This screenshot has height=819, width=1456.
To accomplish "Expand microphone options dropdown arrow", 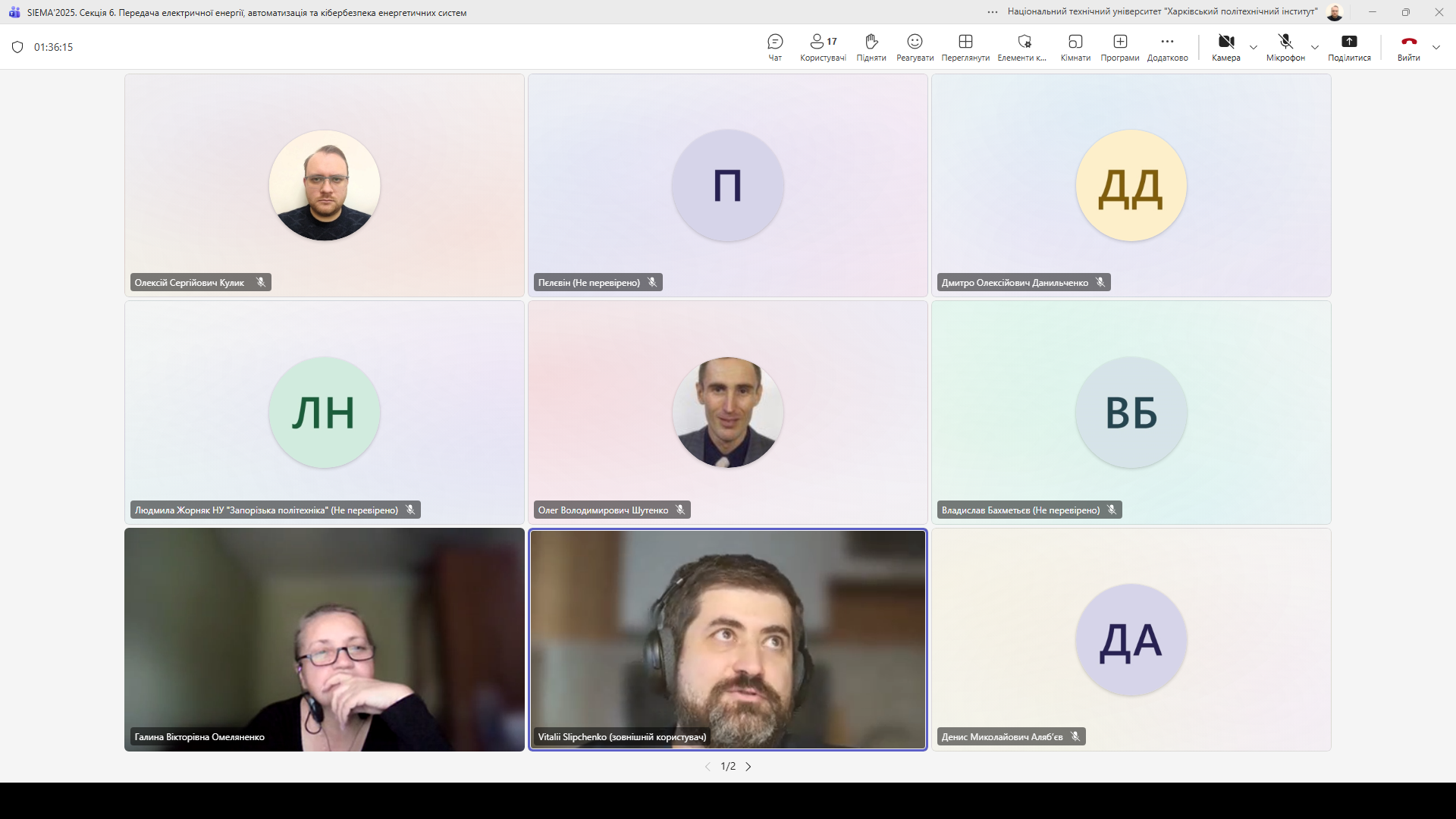I will pyautogui.click(x=1315, y=47).
